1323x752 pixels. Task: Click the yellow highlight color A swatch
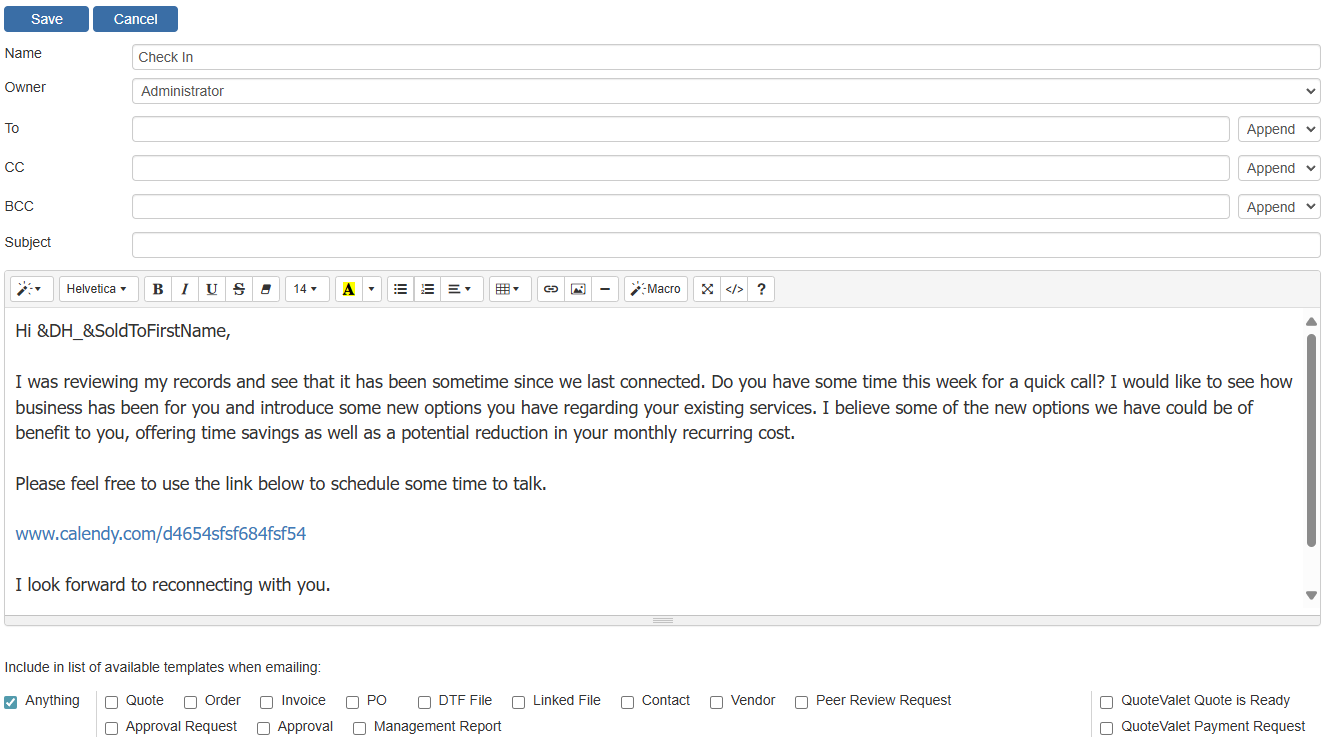[x=348, y=289]
